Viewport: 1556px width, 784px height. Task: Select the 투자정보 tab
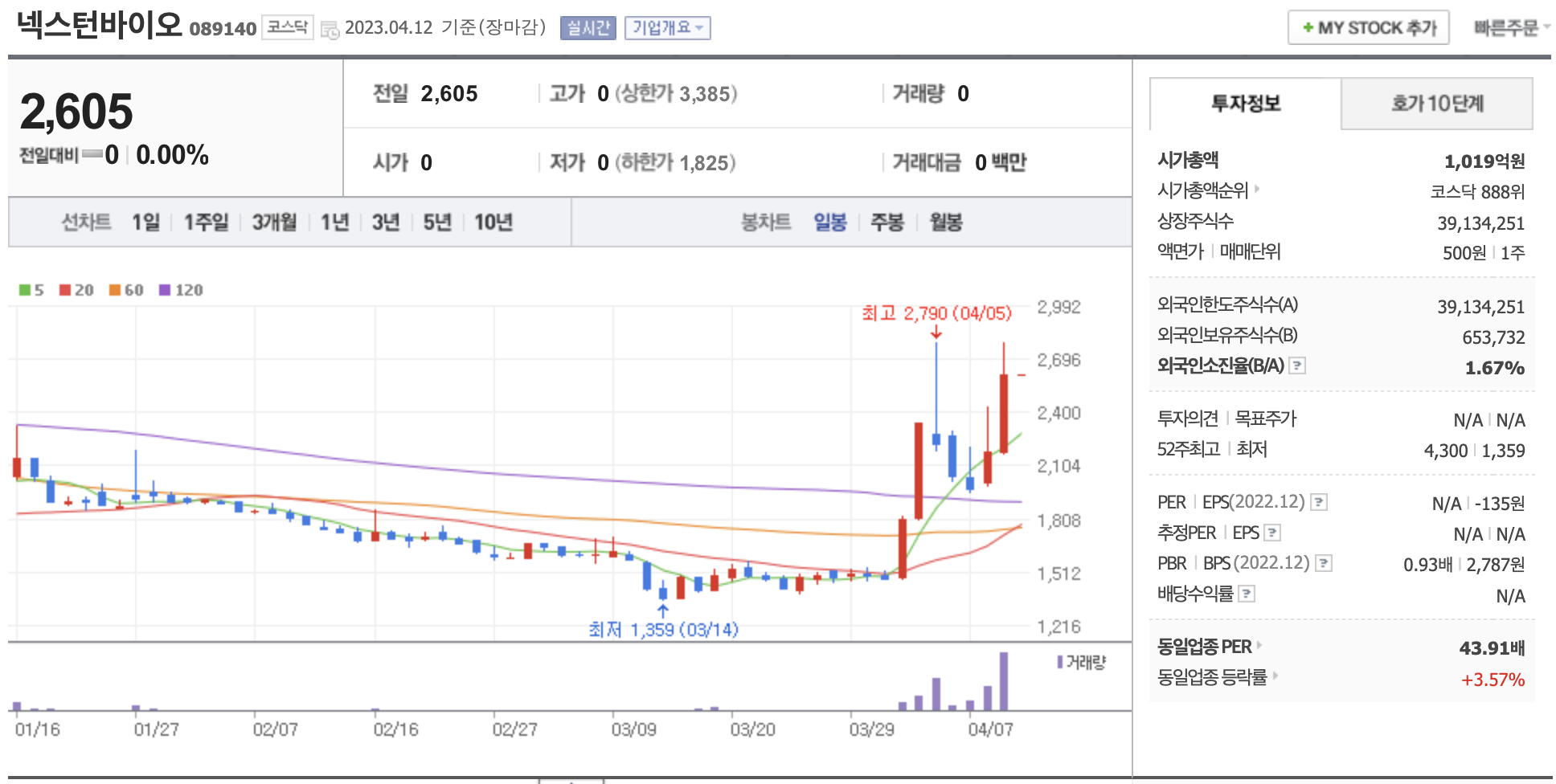tap(1245, 104)
